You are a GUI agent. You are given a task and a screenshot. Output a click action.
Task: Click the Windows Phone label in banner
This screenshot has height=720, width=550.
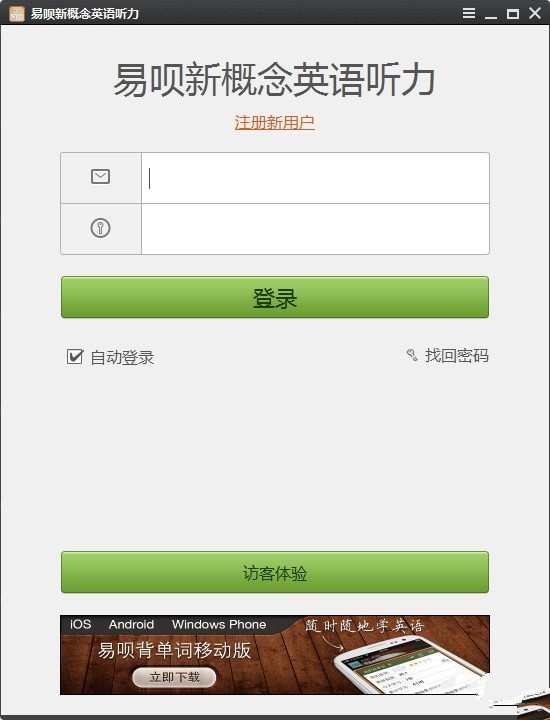(x=219, y=624)
